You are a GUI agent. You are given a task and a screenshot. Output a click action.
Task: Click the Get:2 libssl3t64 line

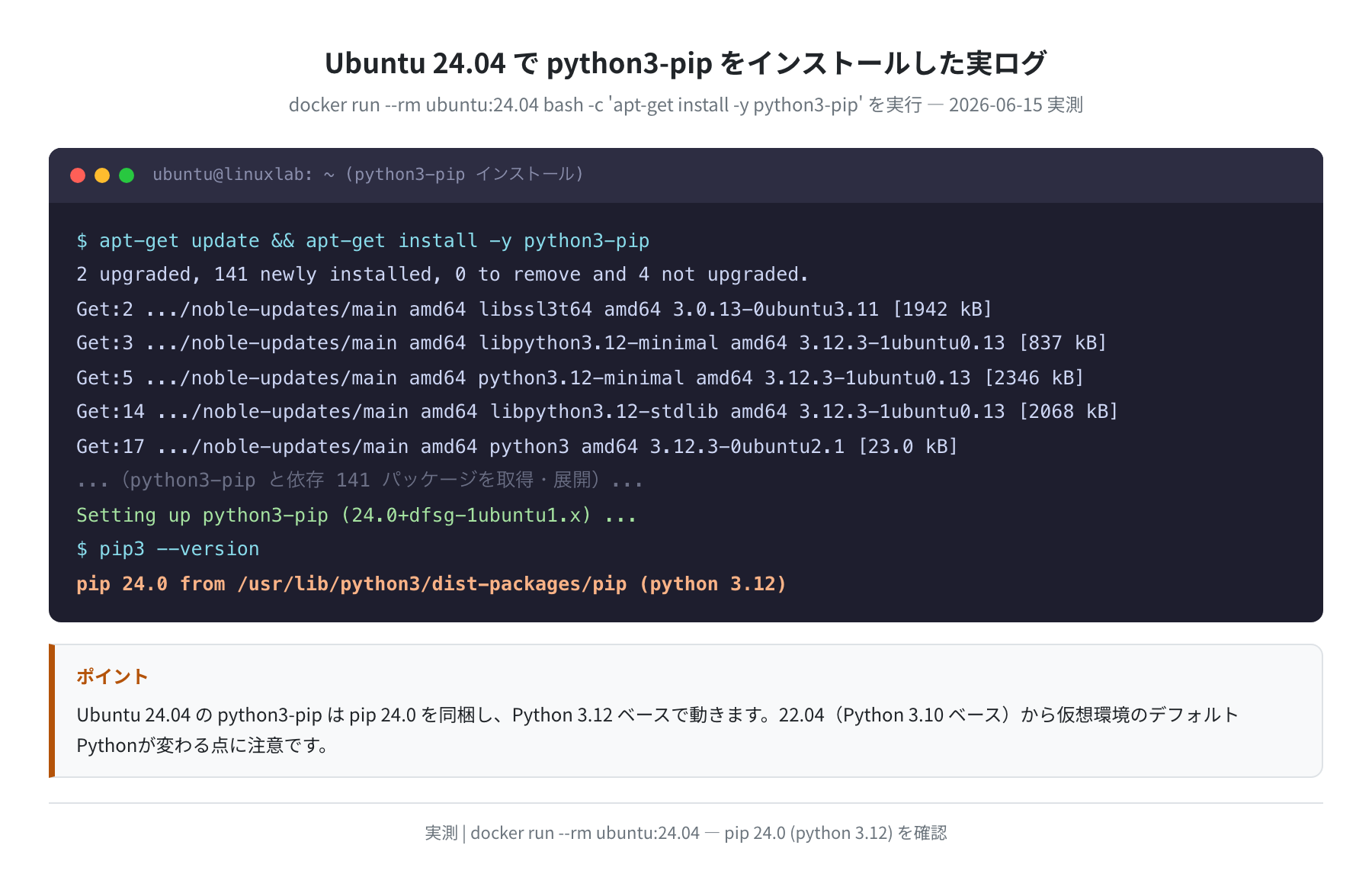pyautogui.click(x=534, y=309)
